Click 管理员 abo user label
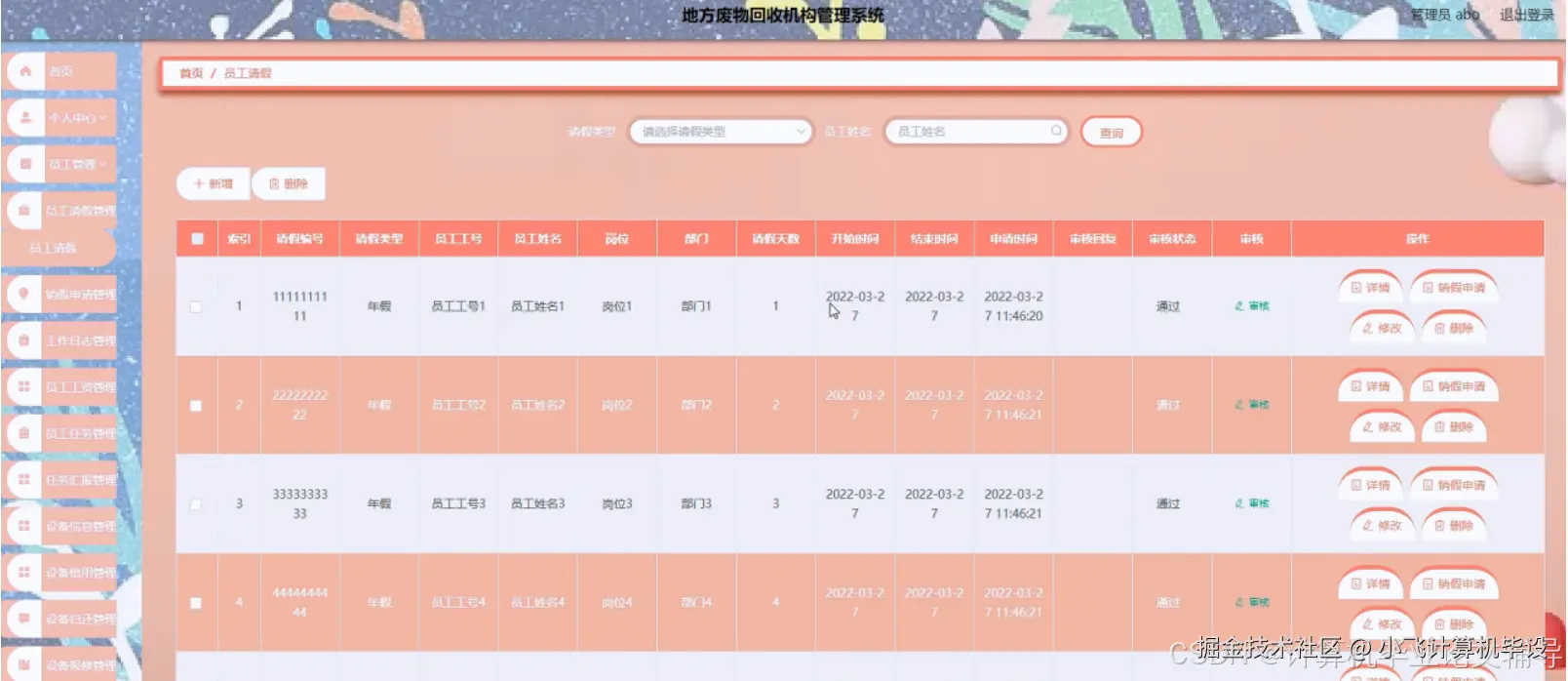1568x681 pixels. (1445, 15)
